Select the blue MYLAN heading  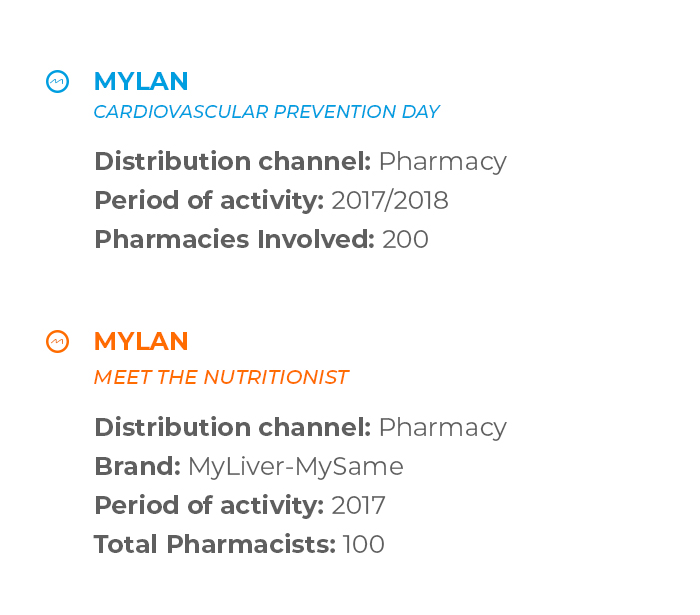tap(141, 81)
